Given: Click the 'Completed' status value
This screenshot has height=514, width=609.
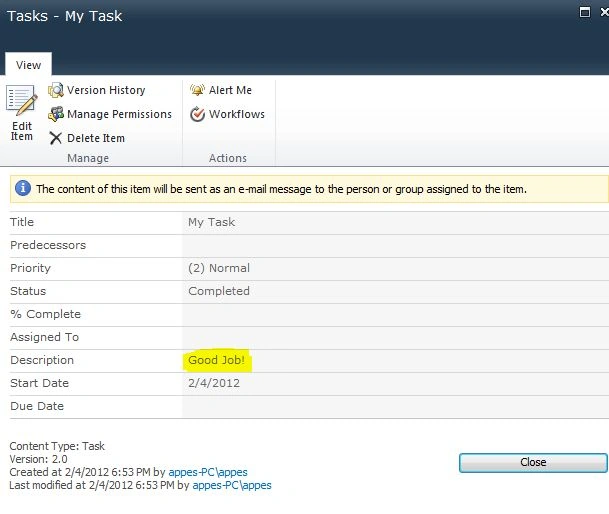Looking at the screenshot, I should 219,291.
